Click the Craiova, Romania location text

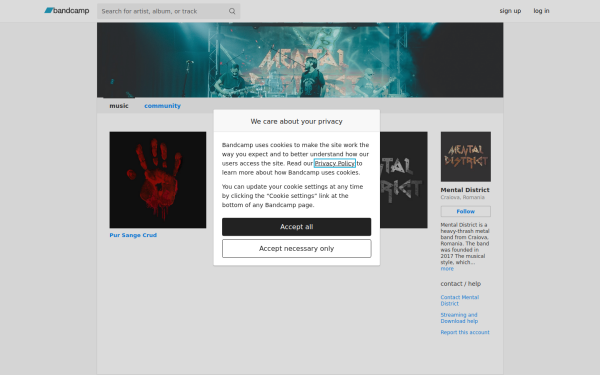(463, 197)
